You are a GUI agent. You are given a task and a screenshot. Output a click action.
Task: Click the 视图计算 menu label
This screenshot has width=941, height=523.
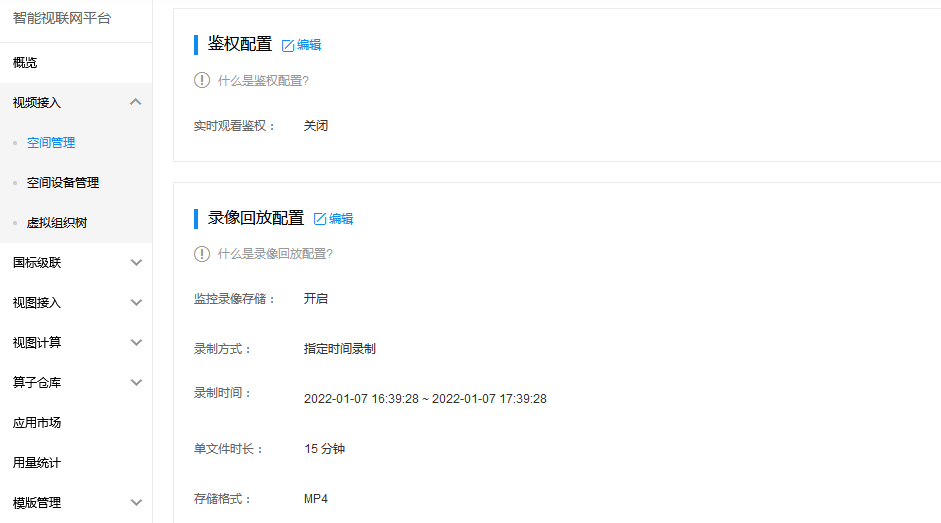pyautogui.click(x=37, y=342)
